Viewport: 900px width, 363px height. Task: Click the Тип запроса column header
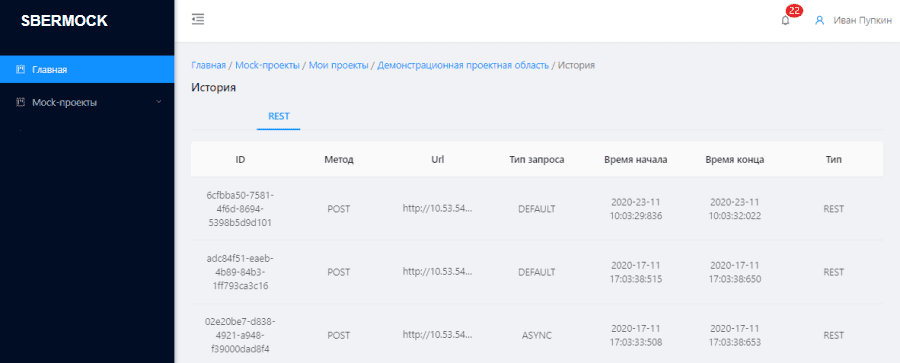point(537,160)
